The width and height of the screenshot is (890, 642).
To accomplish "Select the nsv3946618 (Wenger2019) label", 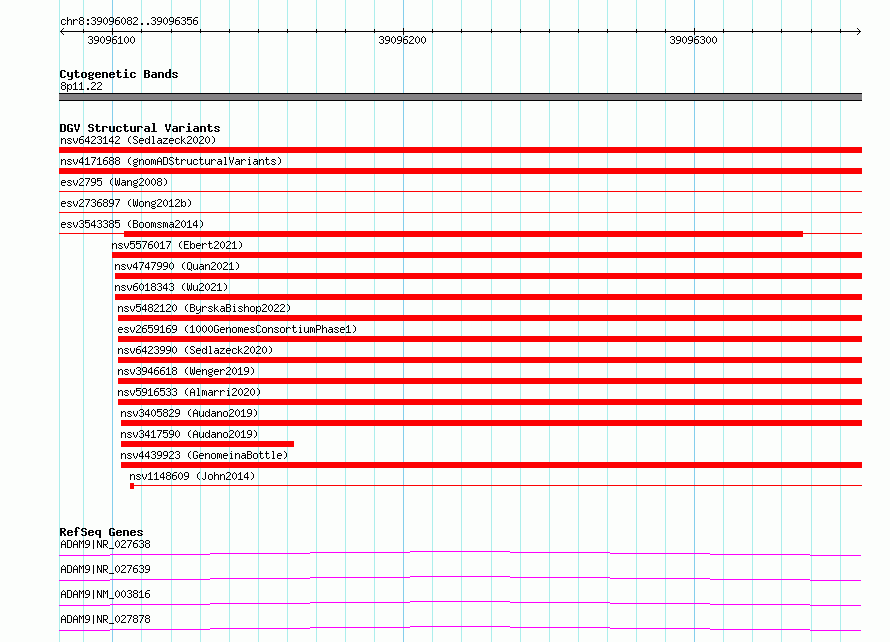I will pos(186,371).
